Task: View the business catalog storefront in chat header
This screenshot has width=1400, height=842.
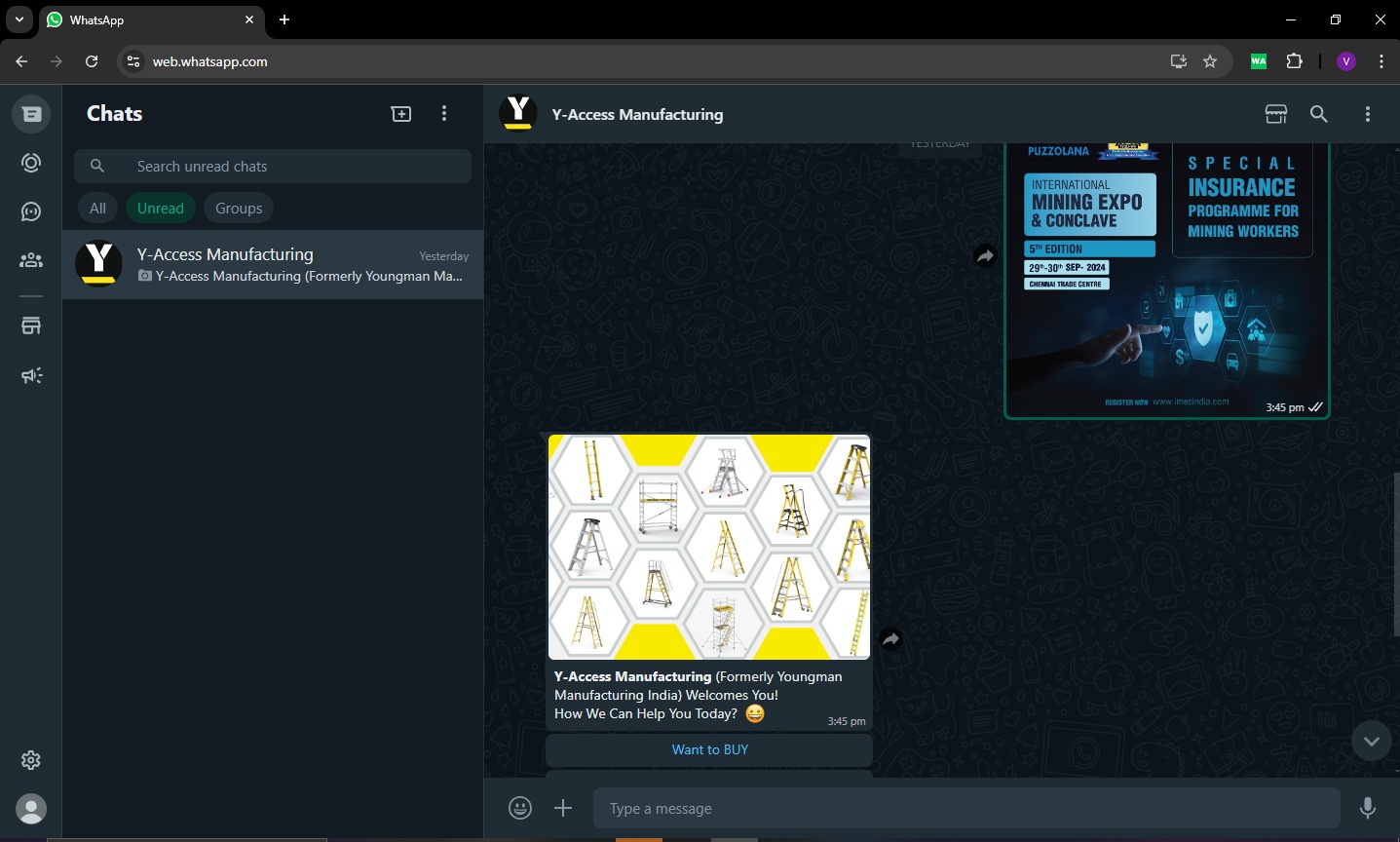Action: click(1276, 114)
